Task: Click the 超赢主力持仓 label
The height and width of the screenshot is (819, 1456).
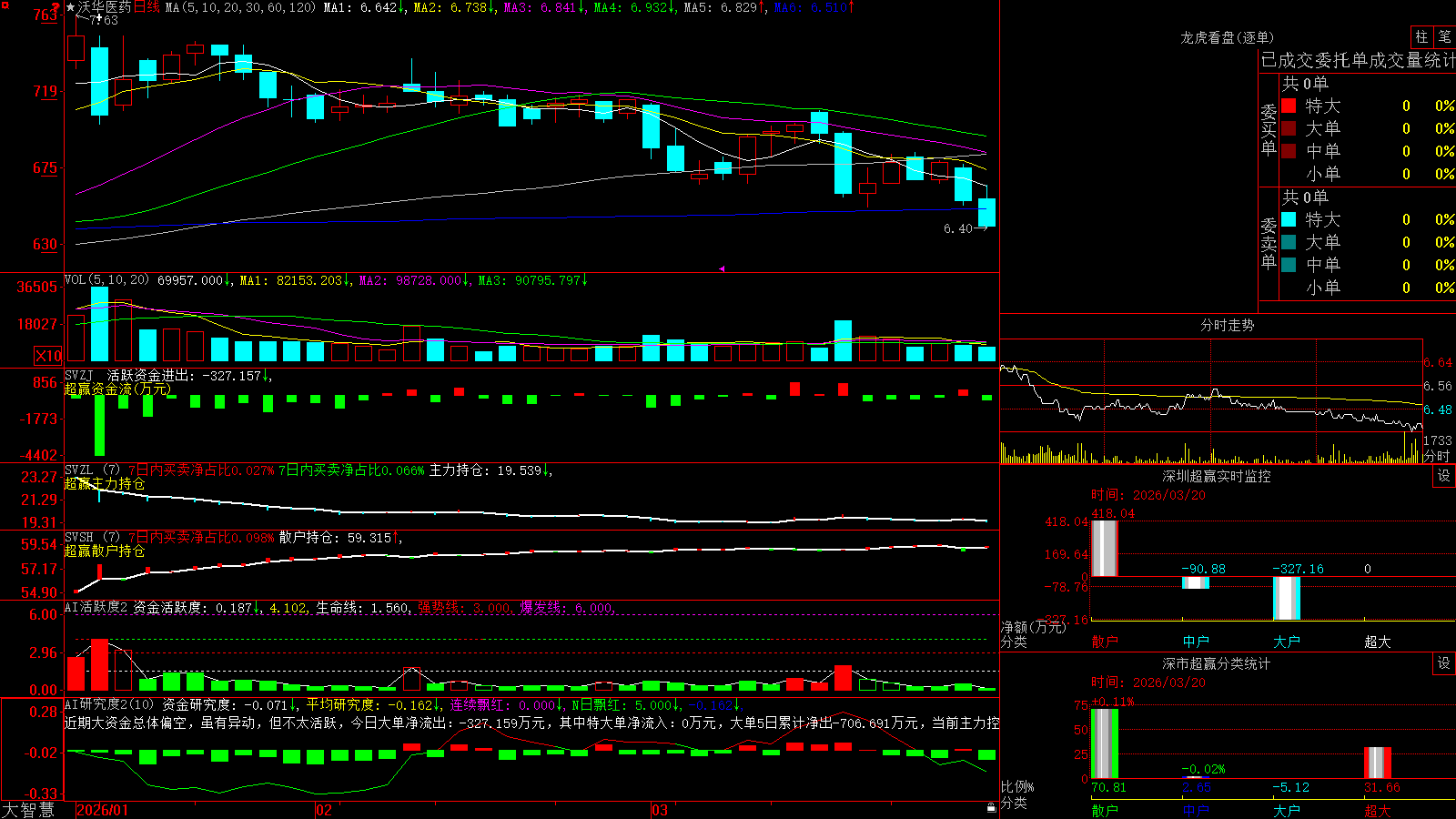Action: pyautogui.click(x=105, y=483)
